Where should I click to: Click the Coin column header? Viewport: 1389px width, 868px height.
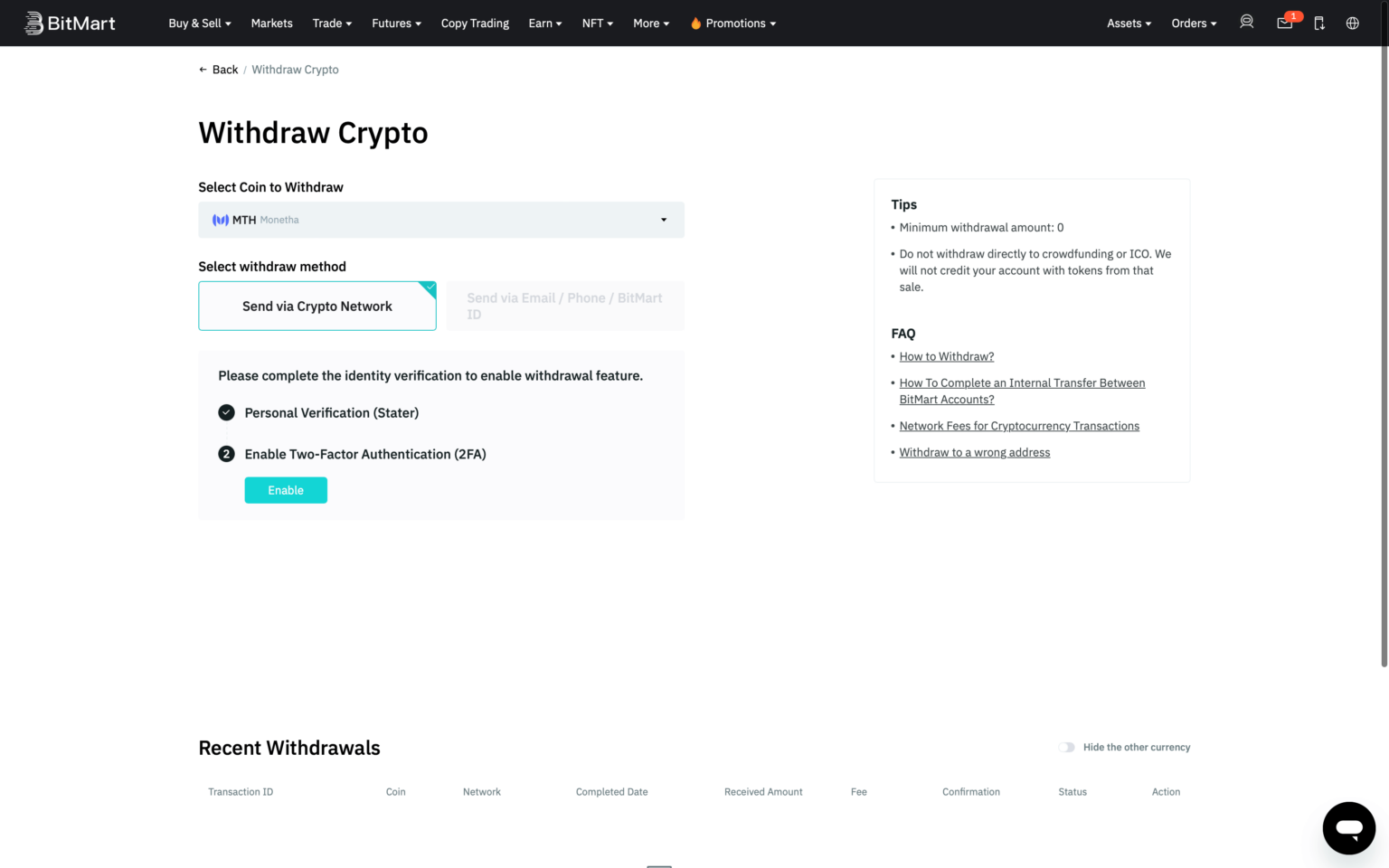(396, 792)
